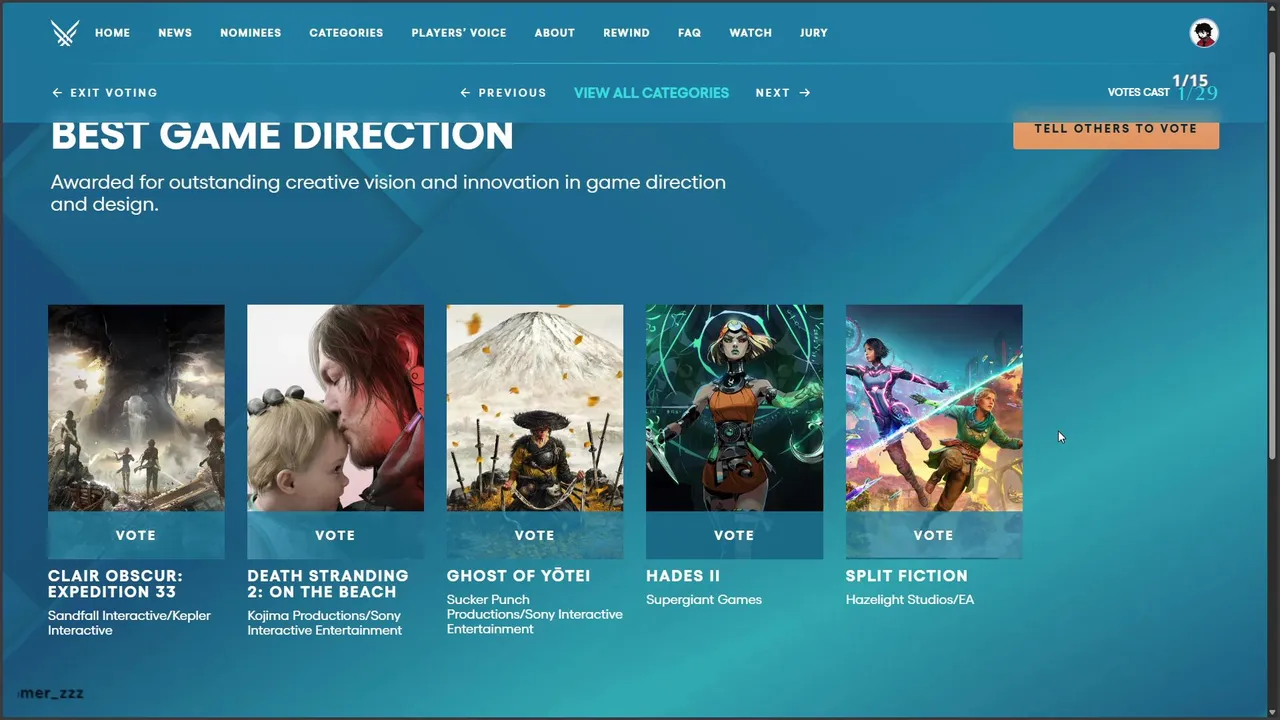The image size is (1280, 720).
Task: Open the NOMINEES menu item
Action: [251, 33]
